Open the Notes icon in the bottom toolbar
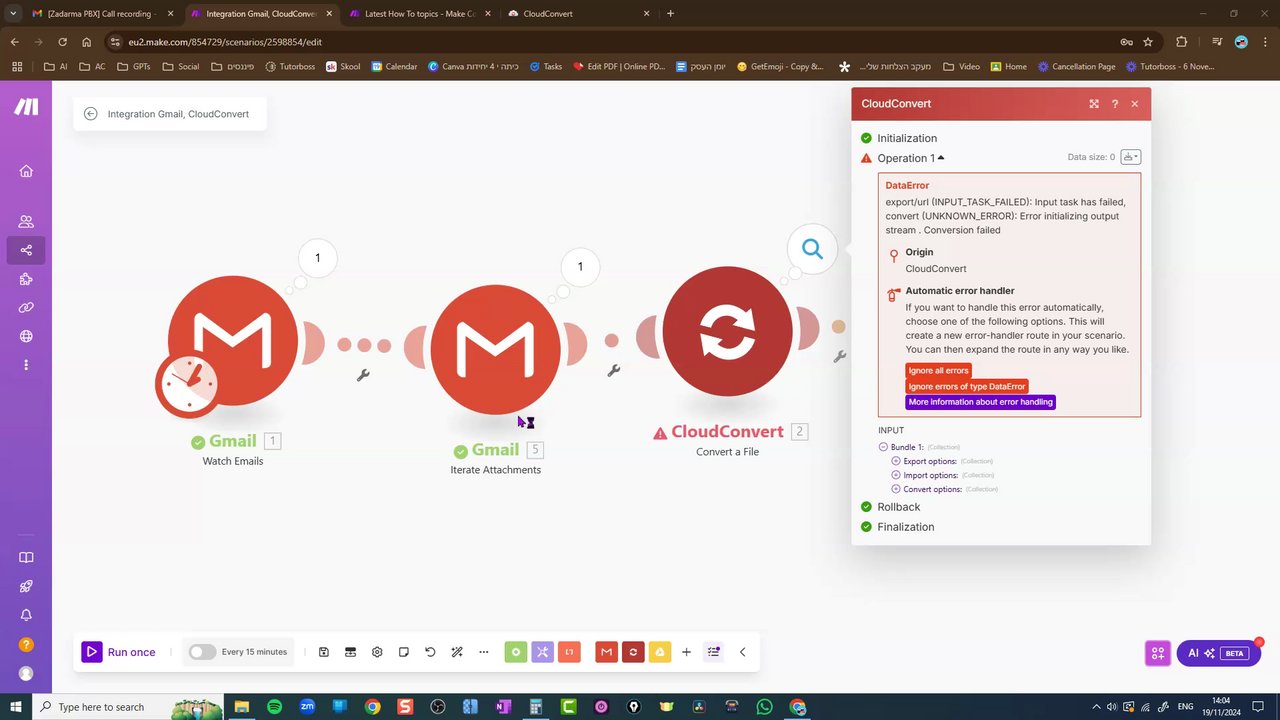Viewport: 1280px width, 720px height. pyautogui.click(x=404, y=652)
